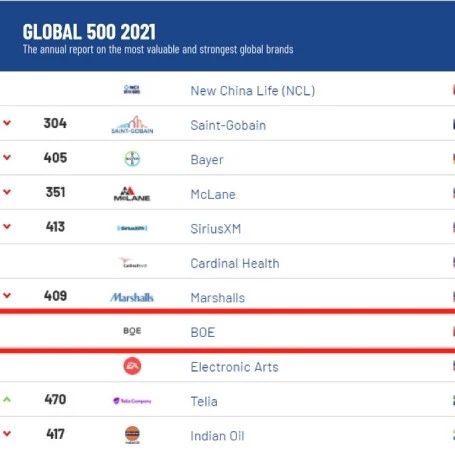Select the New China Life (NCL) name
Viewport: 455px width, 455px height.
click(x=253, y=91)
